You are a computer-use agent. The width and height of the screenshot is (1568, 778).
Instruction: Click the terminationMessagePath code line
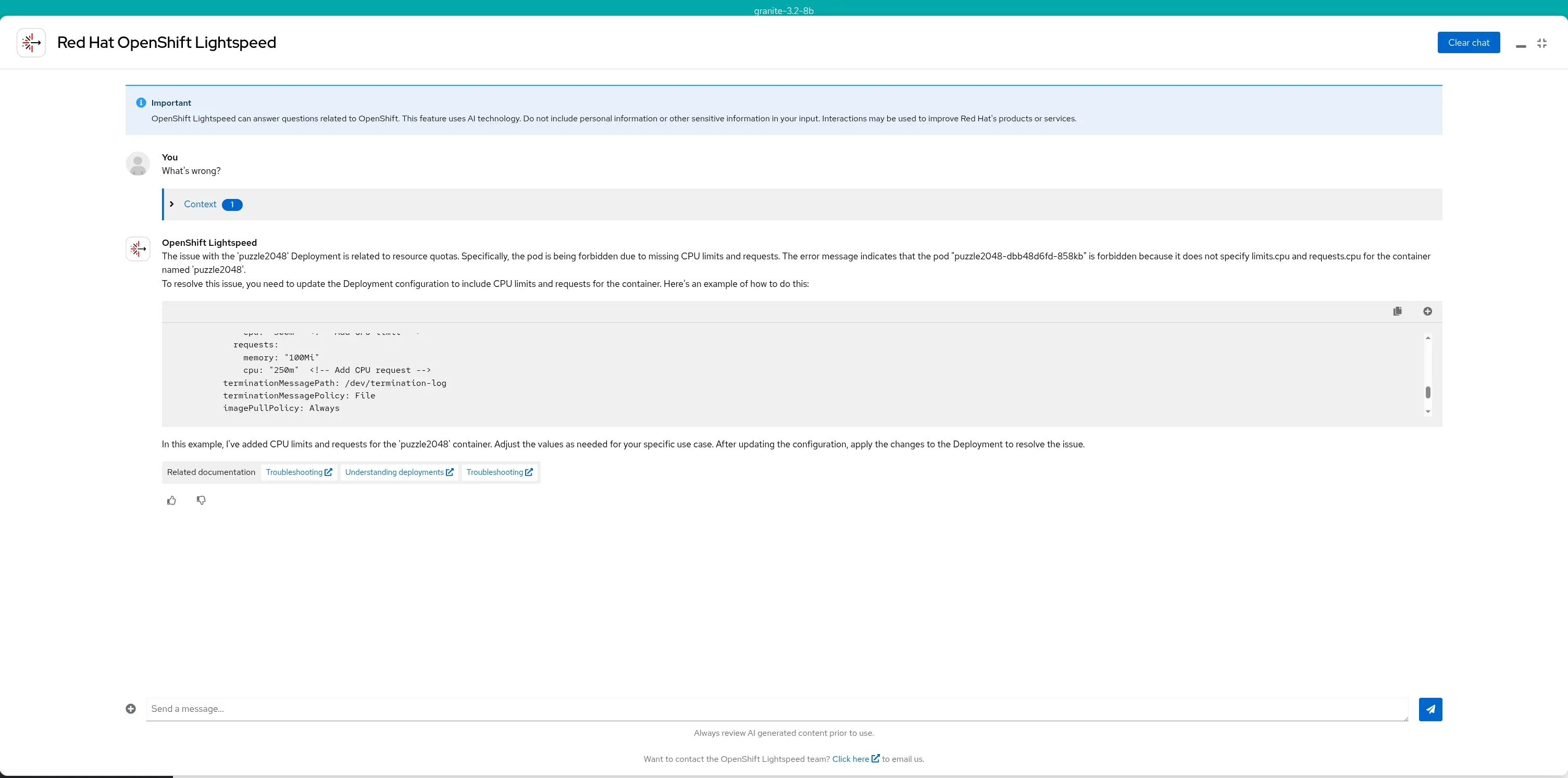click(x=335, y=383)
